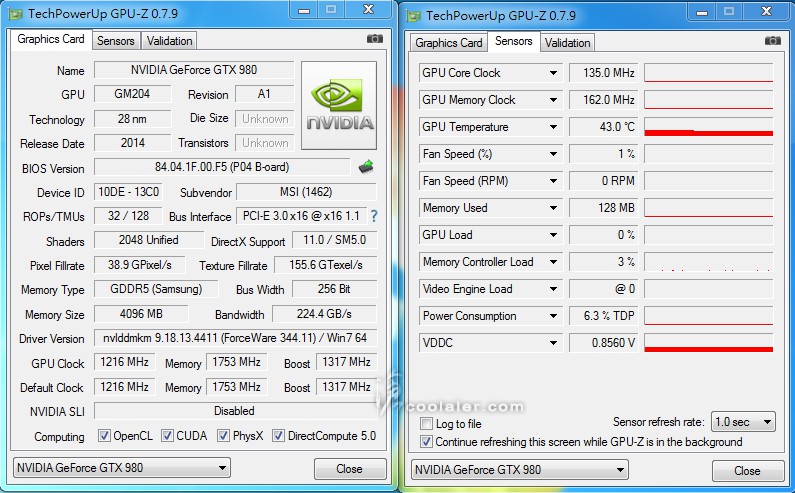The height and width of the screenshot is (493, 795).
Task: Click Close button in left GPU-Z window
Action: 349,469
